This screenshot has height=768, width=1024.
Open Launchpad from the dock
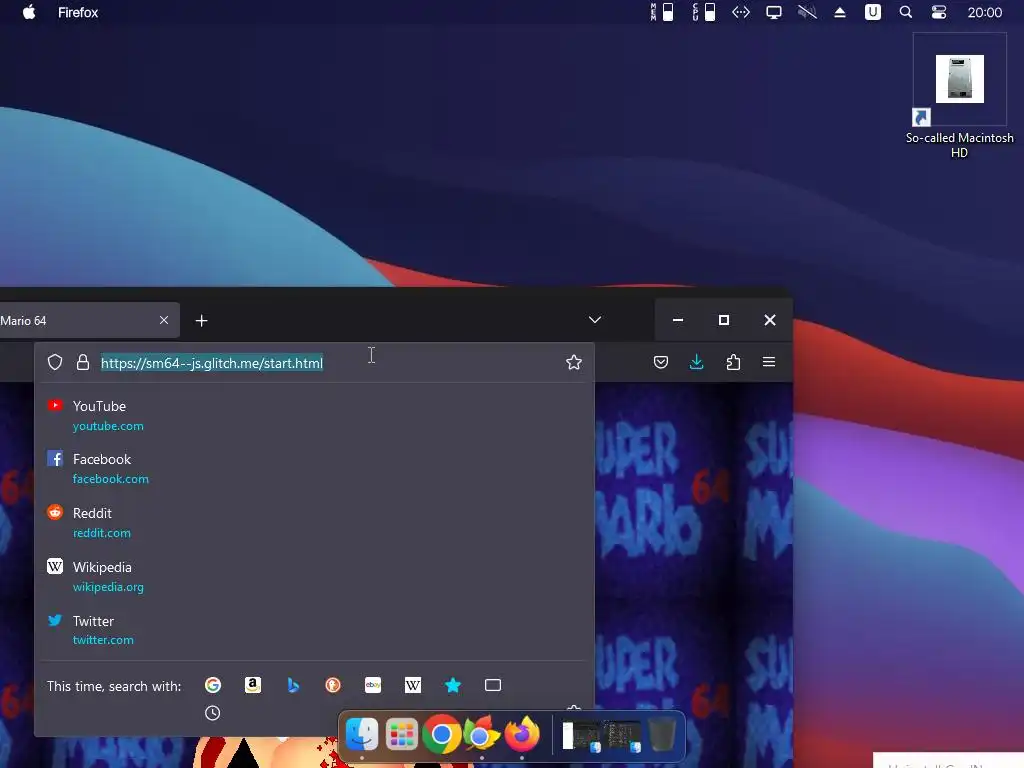click(402, 735)
